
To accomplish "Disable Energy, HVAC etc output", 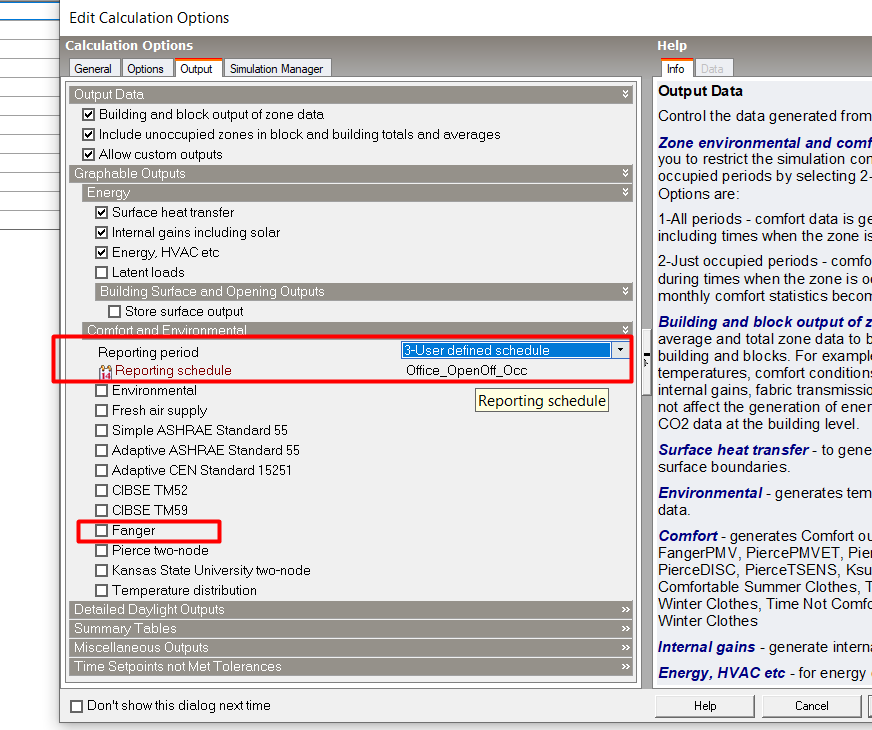I will tap(101, 252).
